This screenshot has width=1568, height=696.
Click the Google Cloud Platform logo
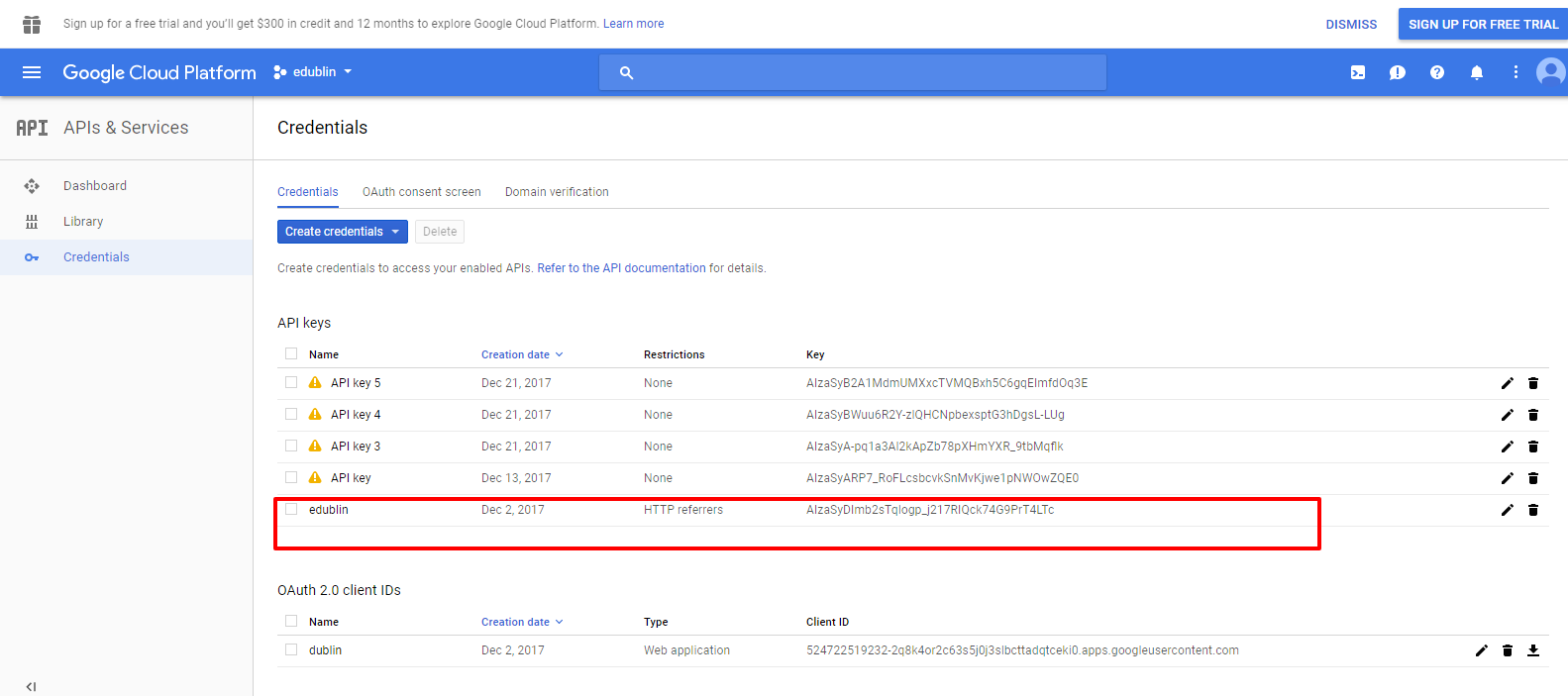pos(159,72)
